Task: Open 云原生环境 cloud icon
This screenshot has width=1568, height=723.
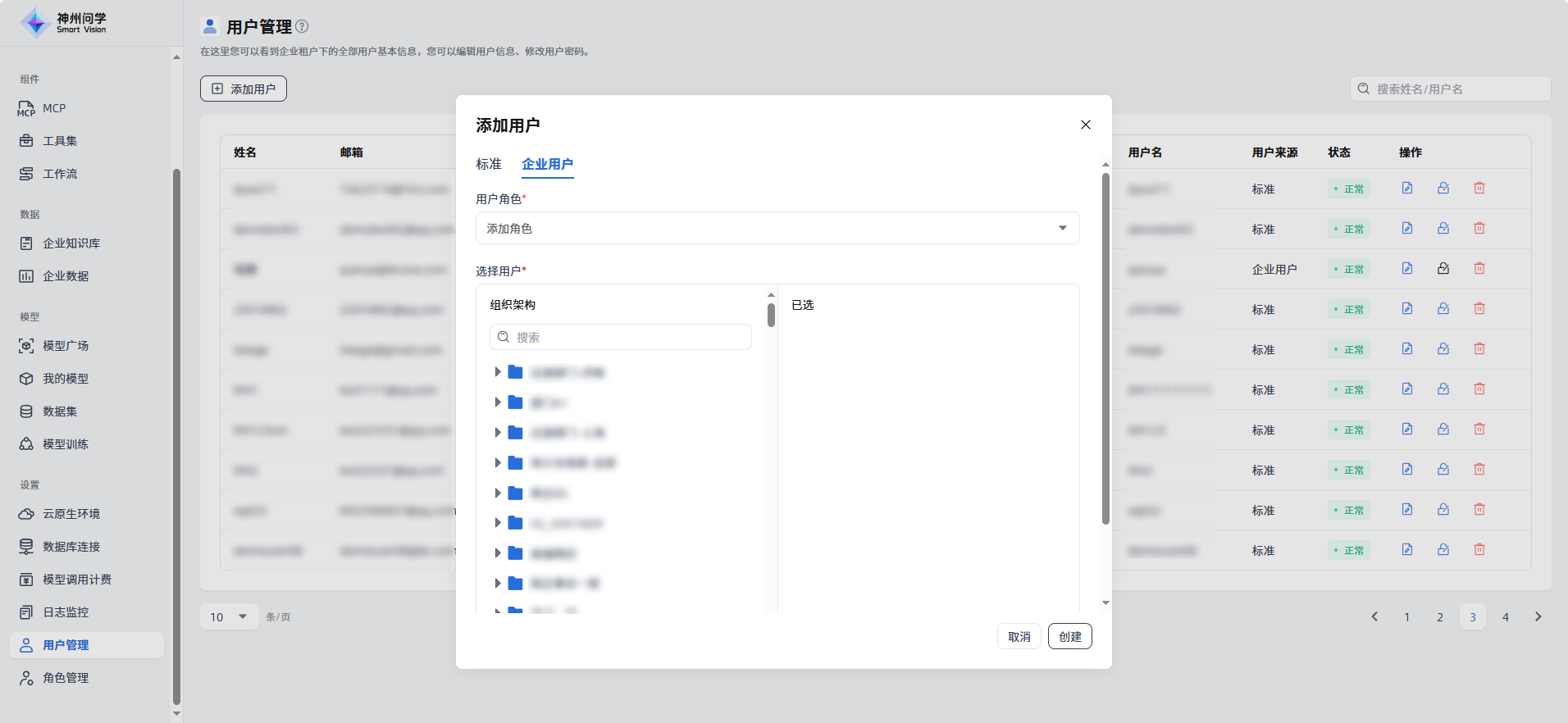Action: click(26, 514)
